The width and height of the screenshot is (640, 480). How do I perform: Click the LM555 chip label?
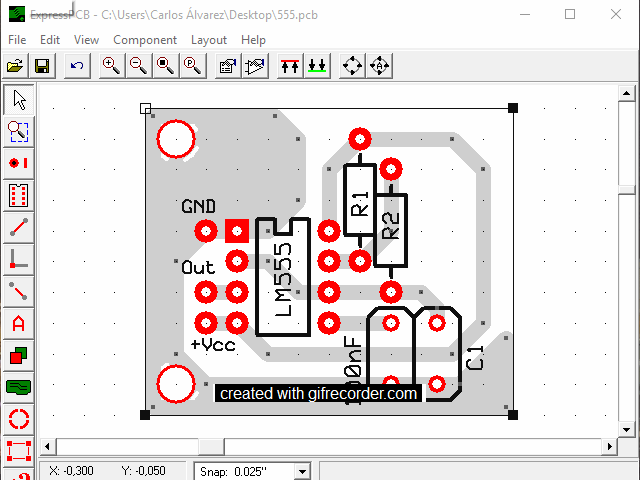pos(283,280)
